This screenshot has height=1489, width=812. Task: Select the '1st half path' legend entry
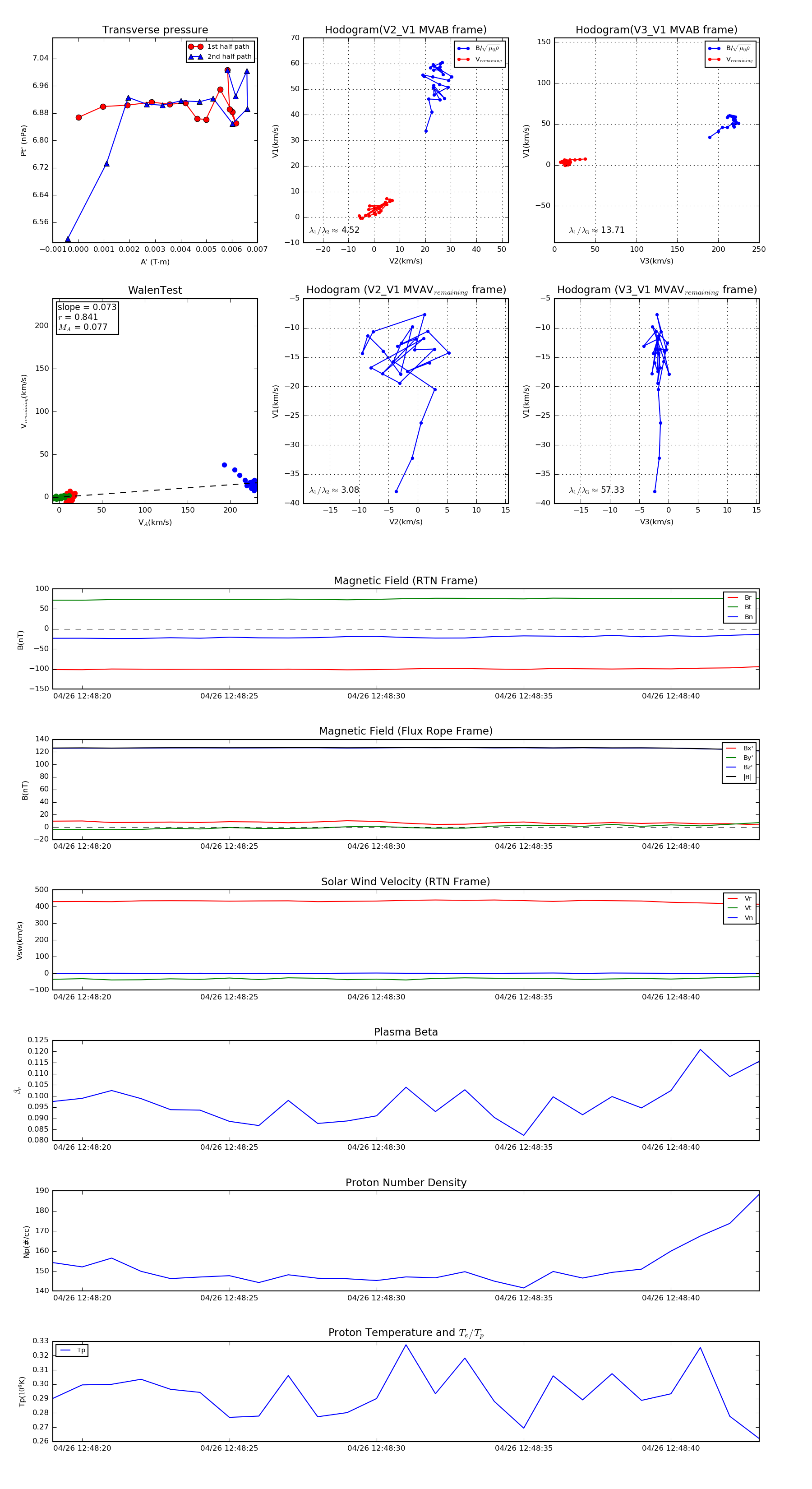point(220,47)
